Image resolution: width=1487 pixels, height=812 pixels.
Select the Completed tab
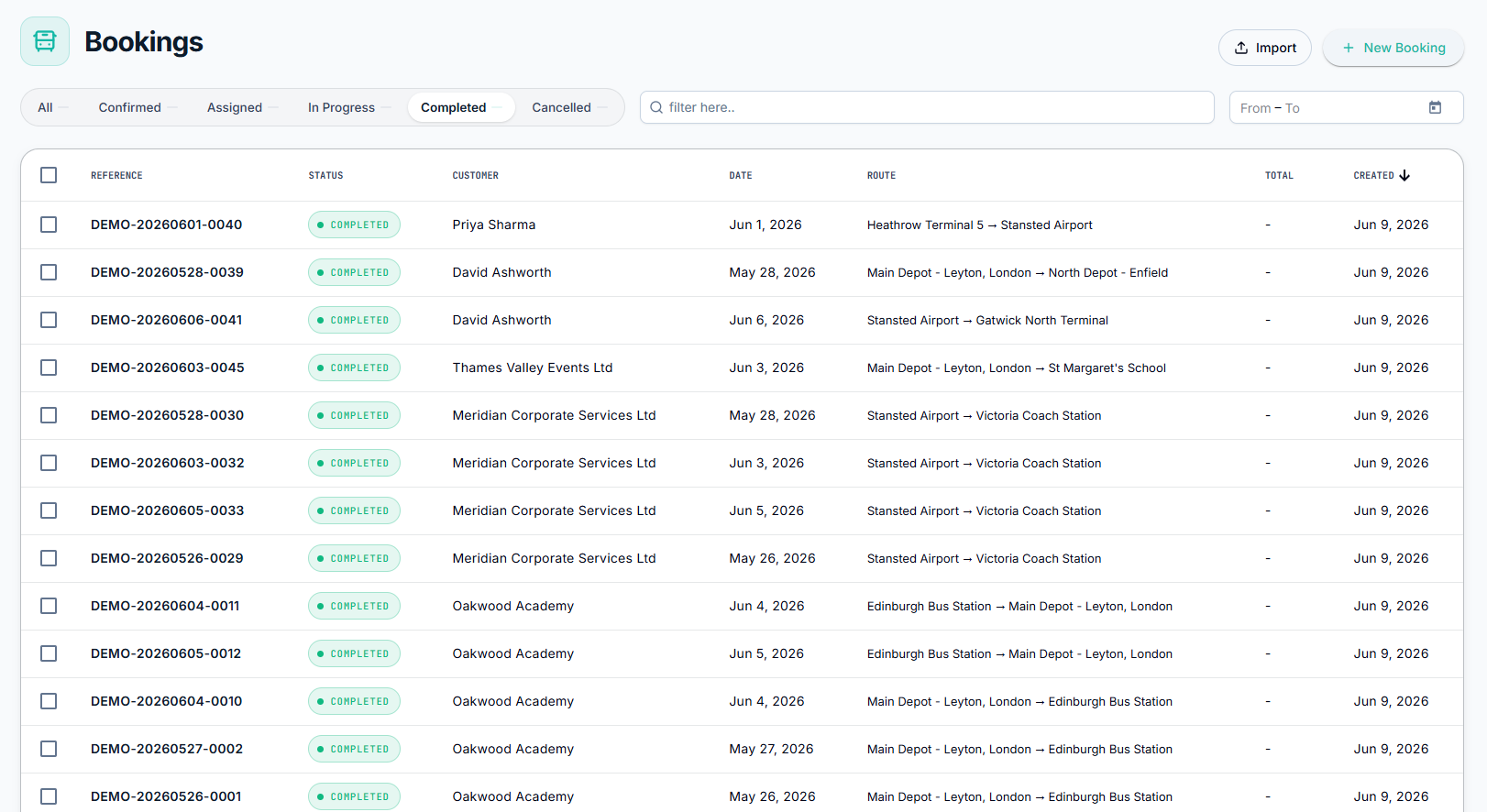click(x=461, y=107)
